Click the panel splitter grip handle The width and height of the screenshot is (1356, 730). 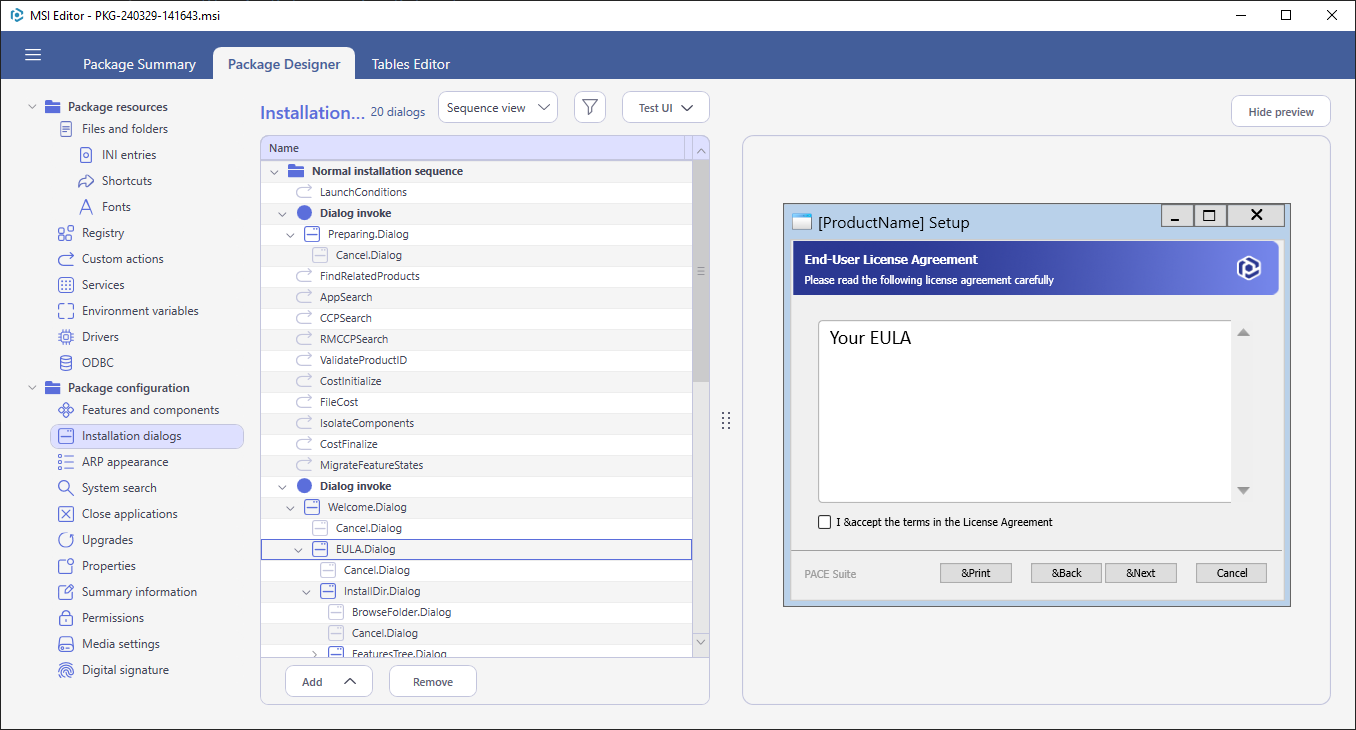pos(726,421)
